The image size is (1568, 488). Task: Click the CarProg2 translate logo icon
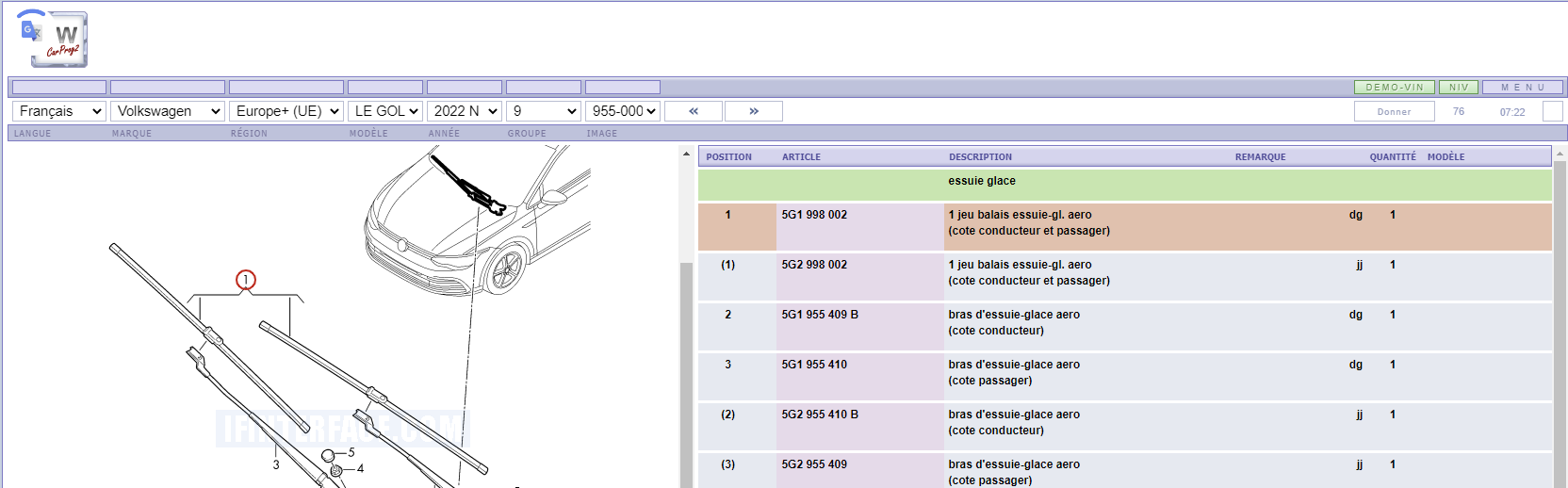point(54,39)
